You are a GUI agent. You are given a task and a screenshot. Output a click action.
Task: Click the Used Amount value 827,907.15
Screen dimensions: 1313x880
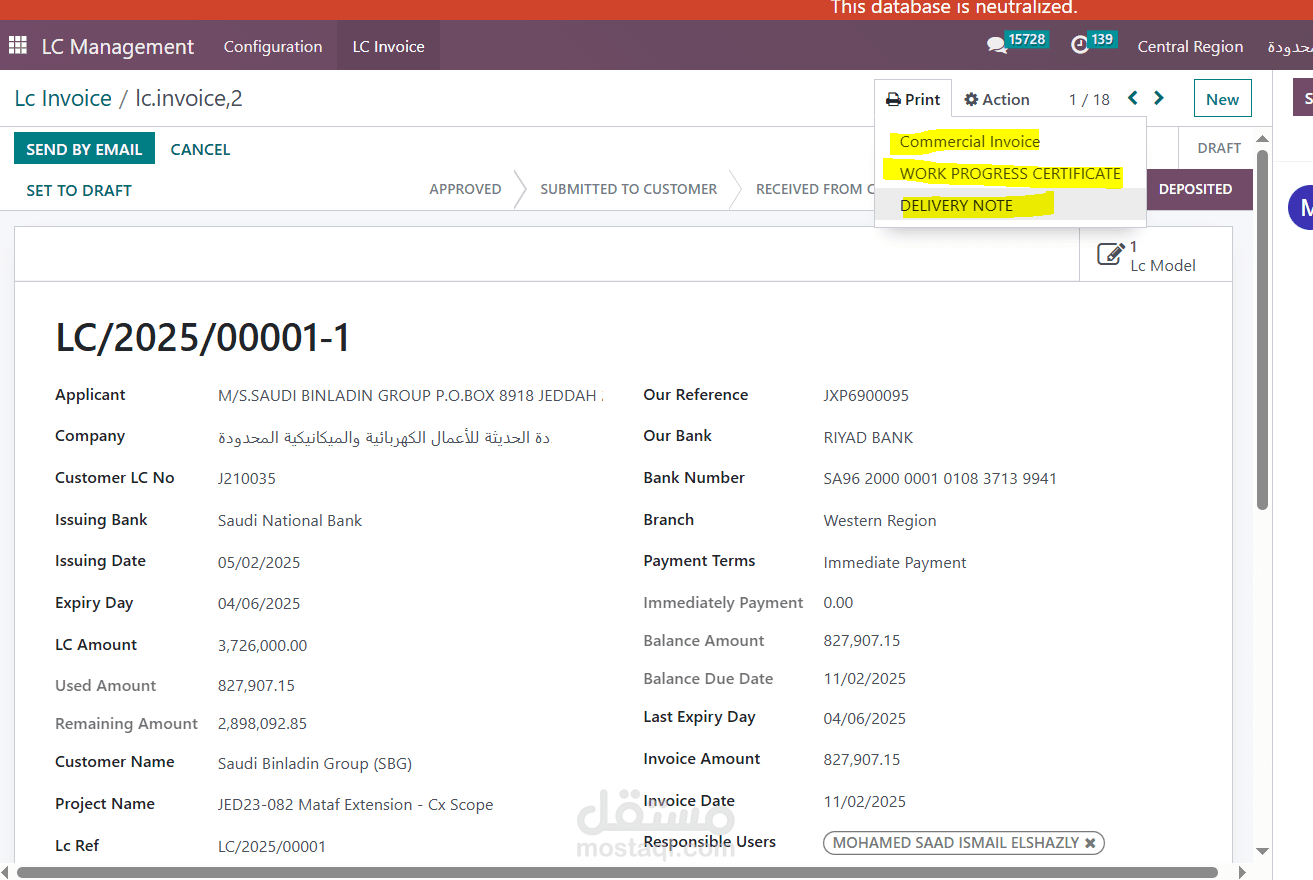[x=256, y=685]
